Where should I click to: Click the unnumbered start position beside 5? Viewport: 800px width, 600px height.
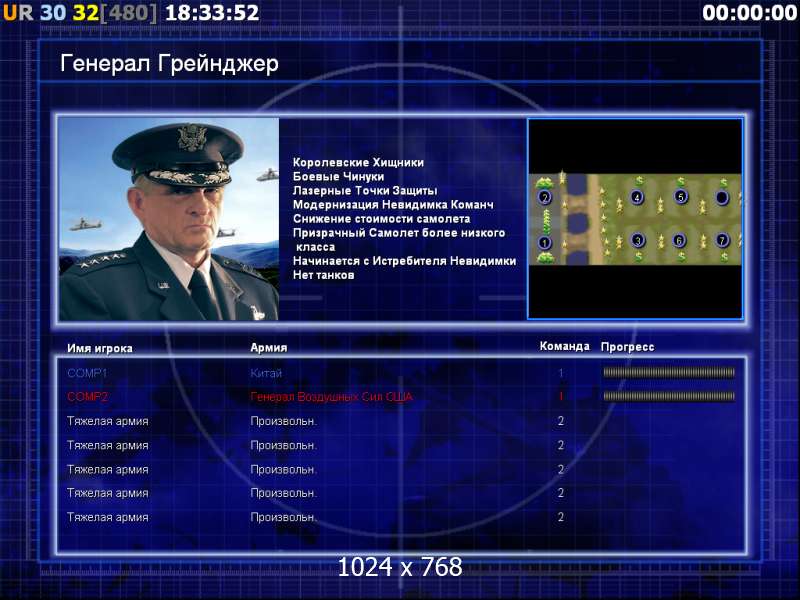(x=722, y=197)
